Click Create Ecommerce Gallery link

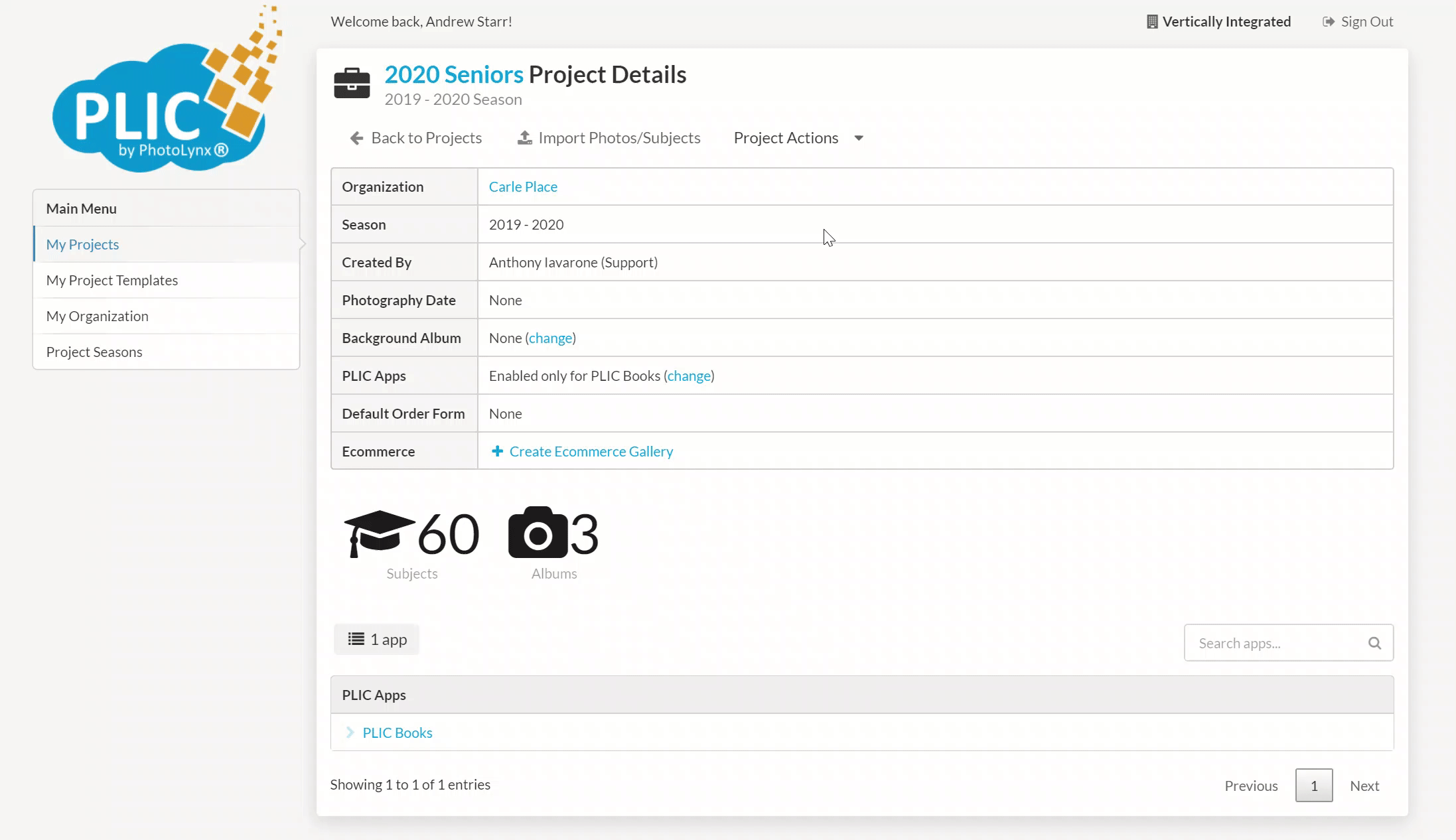pos(582,451)
